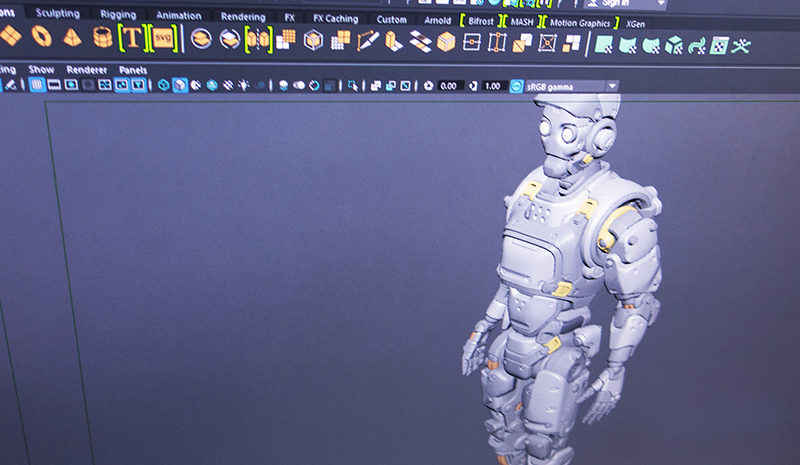This screenshot has width=800, height=465.
Task: Toggle Use All Lights lightbulb icon
Action: (x=244, y=85)
